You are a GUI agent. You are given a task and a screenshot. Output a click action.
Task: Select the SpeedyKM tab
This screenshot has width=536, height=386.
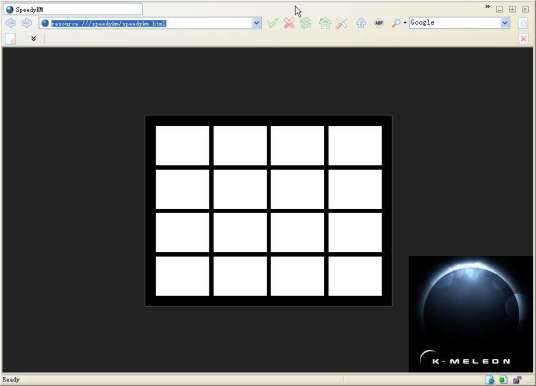point(73,10)
